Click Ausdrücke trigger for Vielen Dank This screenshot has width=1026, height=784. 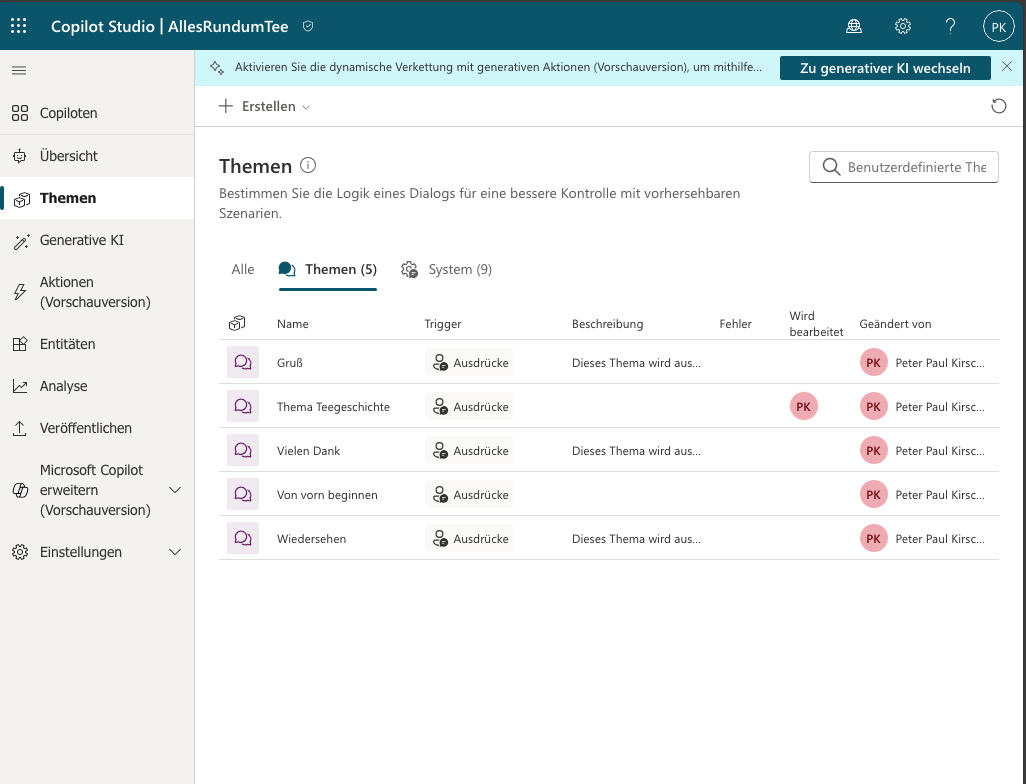[470, 450]
